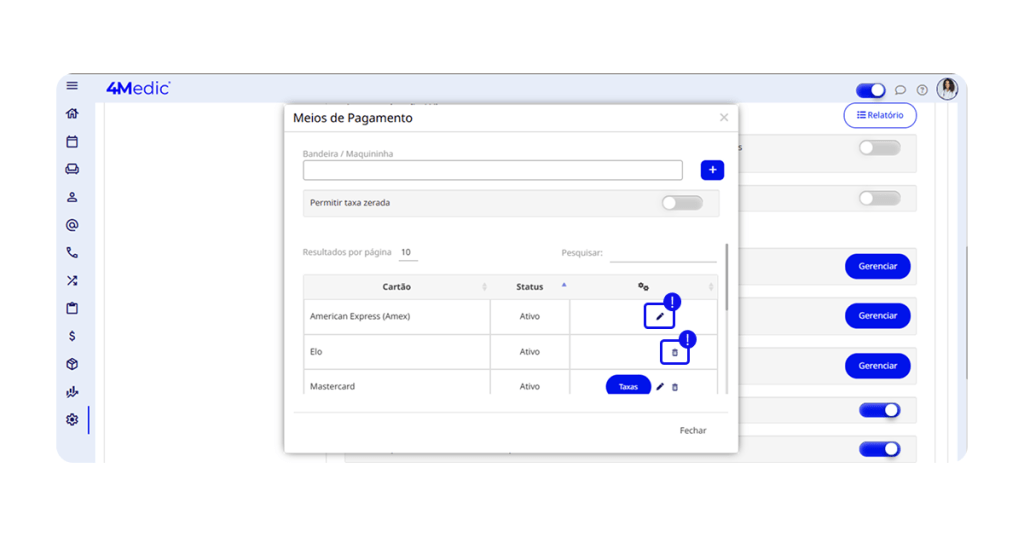
Task: Open the settings gear in the sidebar
Action: coord(72,420)
